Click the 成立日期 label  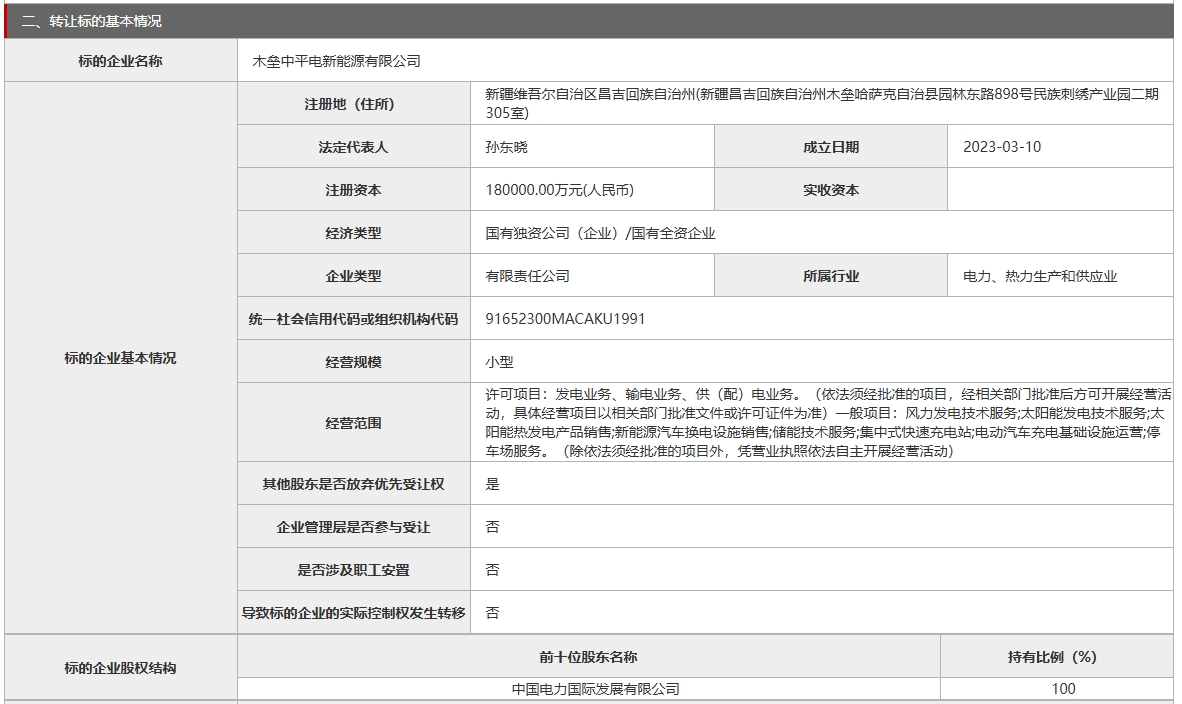[x=831, y=147]
